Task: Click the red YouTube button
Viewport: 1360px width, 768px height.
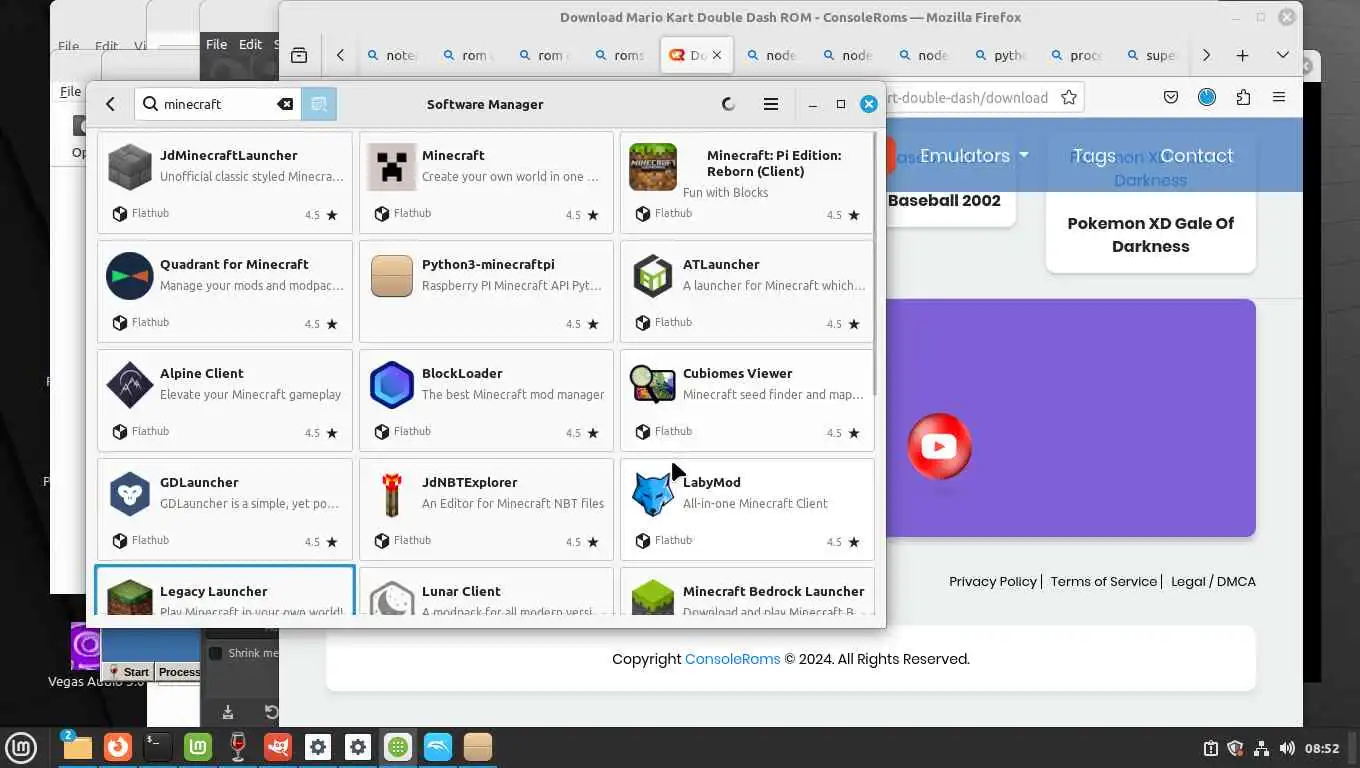Action: click(x=939, y=446)
